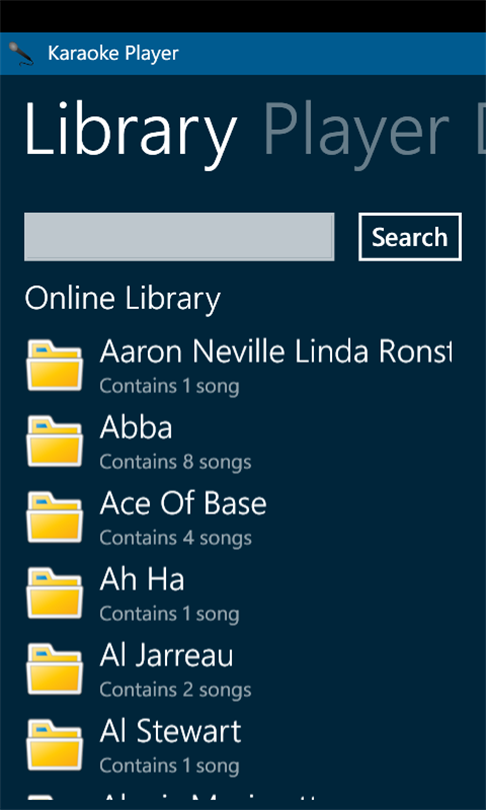This screenshot has width=486, height=810.
Task: Click the Karaoke Player title text
Action: click(113, 53)
